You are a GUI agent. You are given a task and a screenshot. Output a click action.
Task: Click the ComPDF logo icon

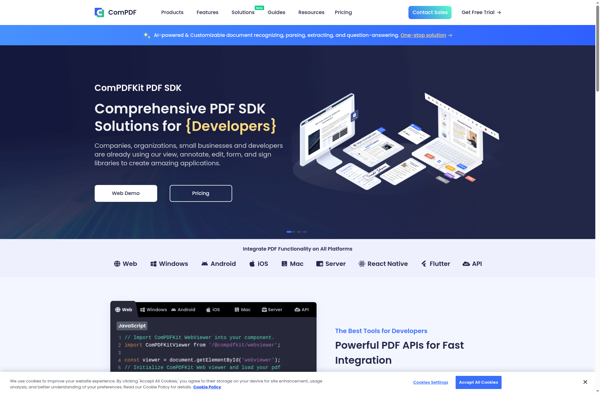99,12
